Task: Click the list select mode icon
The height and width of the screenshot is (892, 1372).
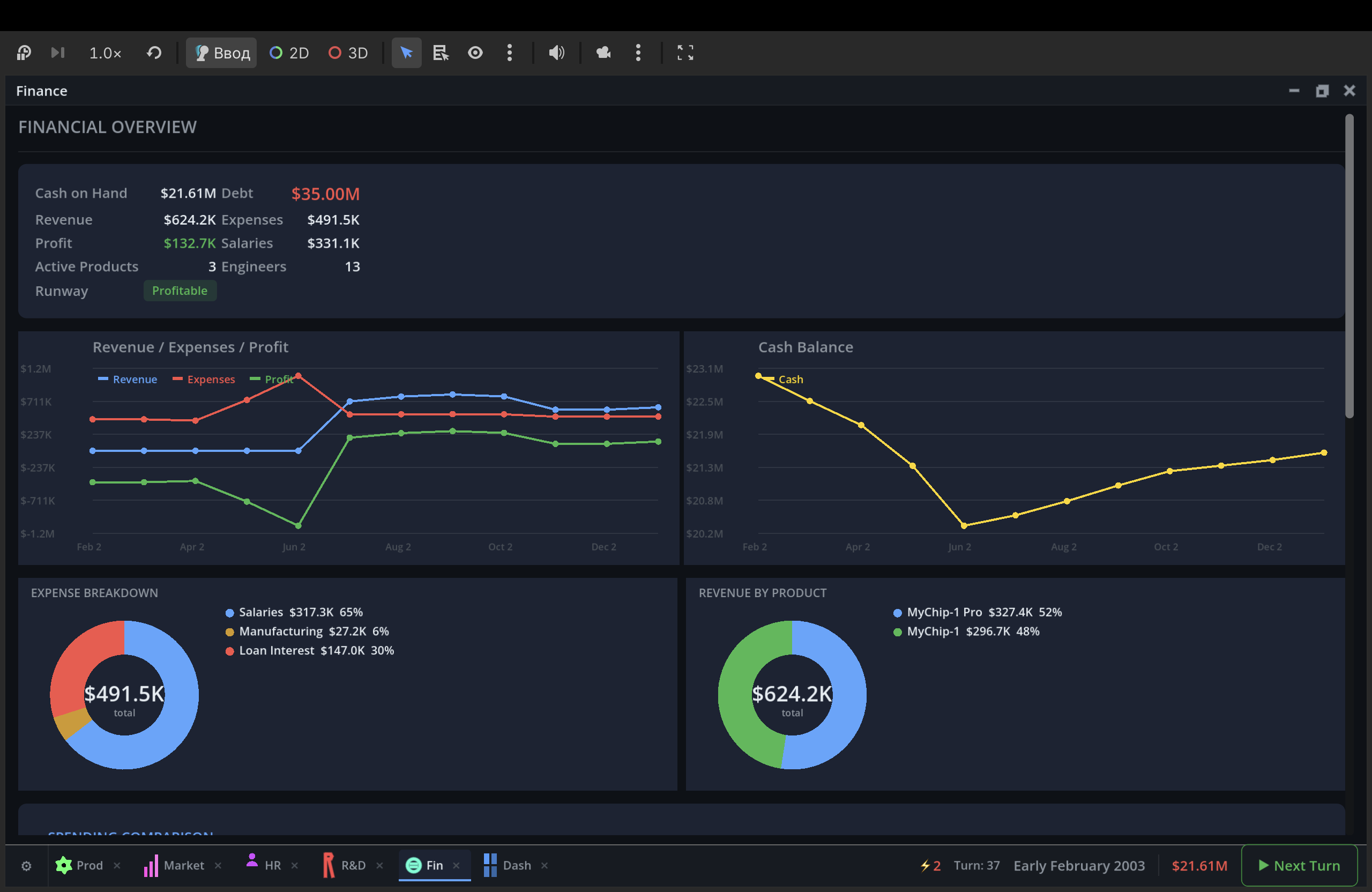Action: coord(441,53)
